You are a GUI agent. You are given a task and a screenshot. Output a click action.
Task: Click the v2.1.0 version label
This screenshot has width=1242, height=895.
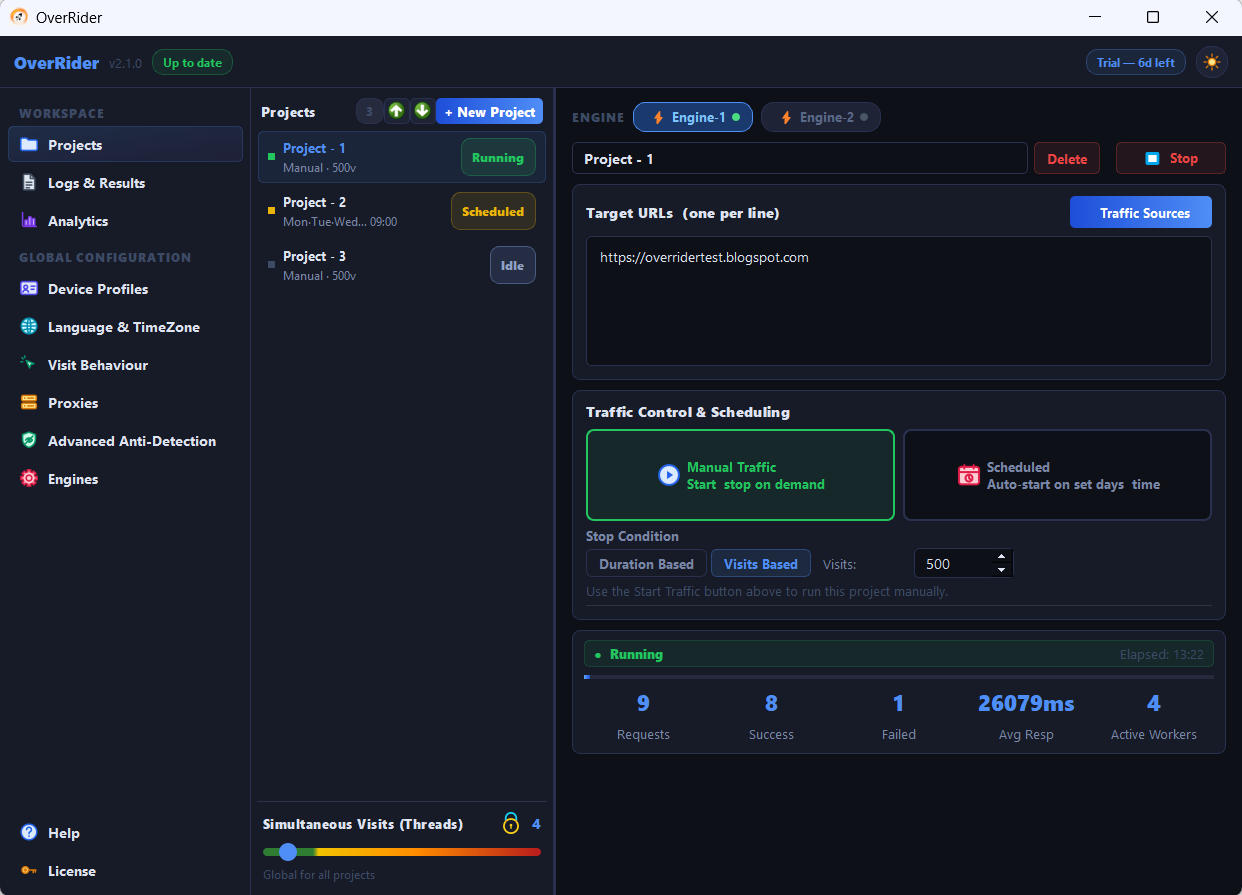click(x=126, y=63)
